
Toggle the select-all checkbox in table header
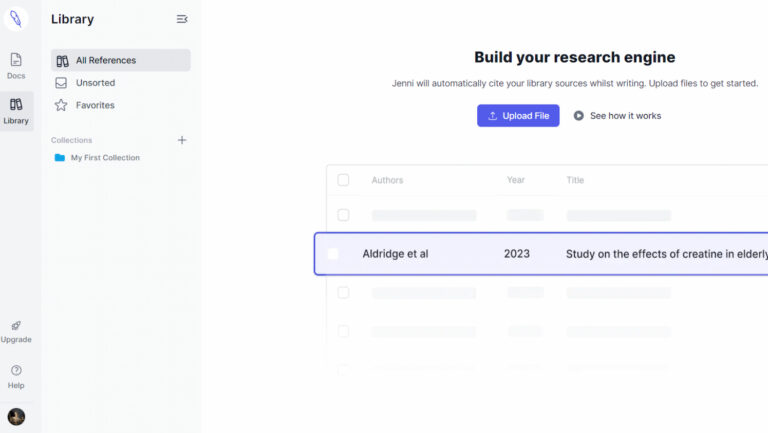[343, 180]
